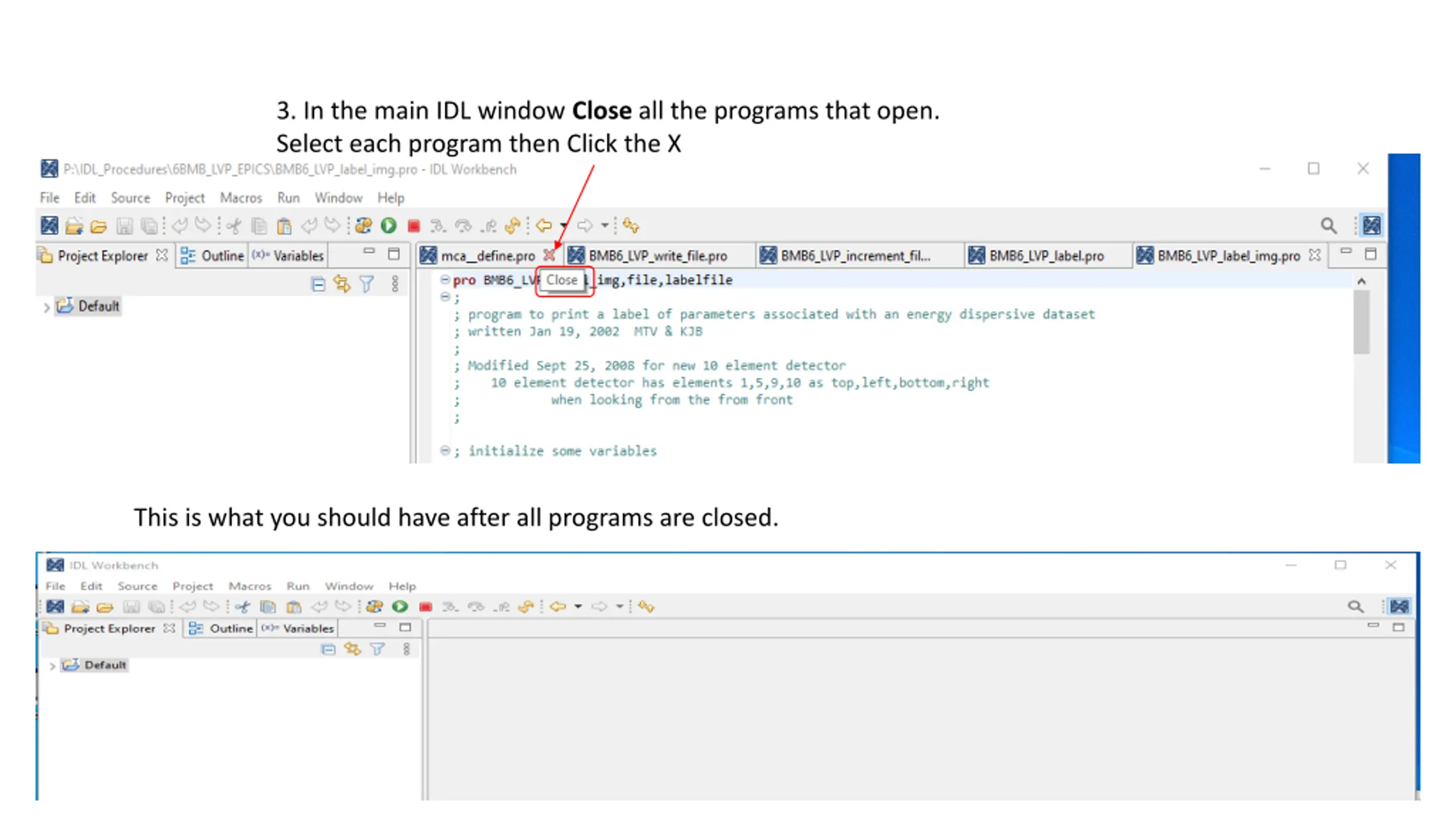Image resolution: width=1456 pixels, height=819 pixels.
Task: Maximize Project Explorer pane in window with .pro tabs
Action: tap(394, 254)
